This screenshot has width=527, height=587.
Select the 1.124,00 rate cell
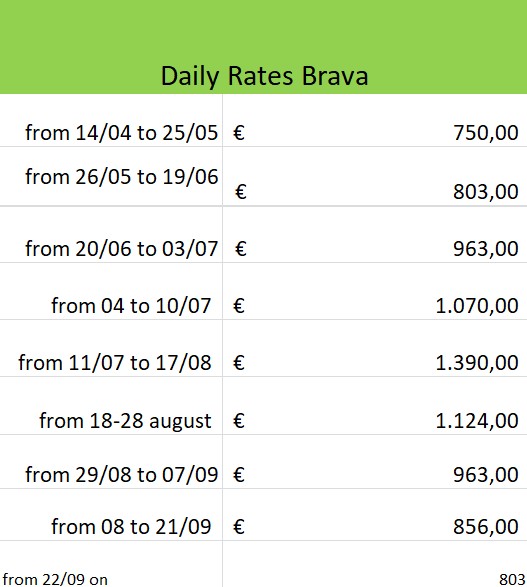375,406
